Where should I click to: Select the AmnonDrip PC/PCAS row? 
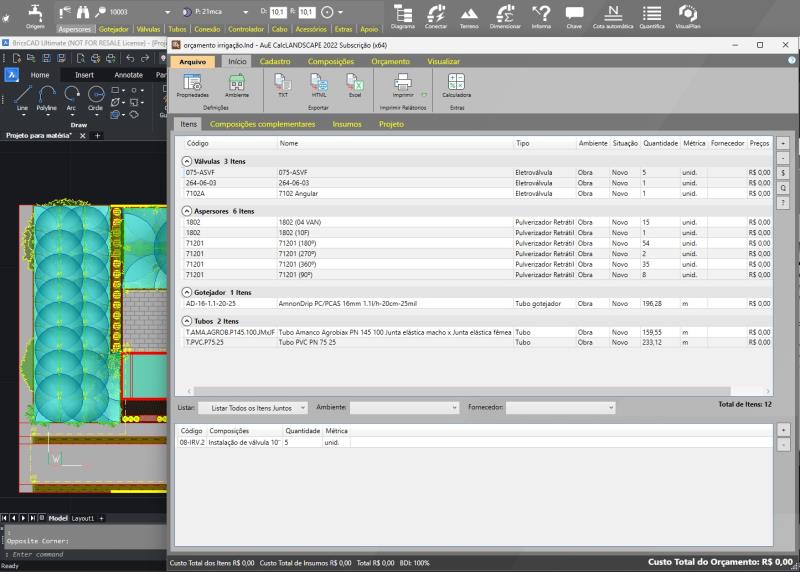(477, 303)
